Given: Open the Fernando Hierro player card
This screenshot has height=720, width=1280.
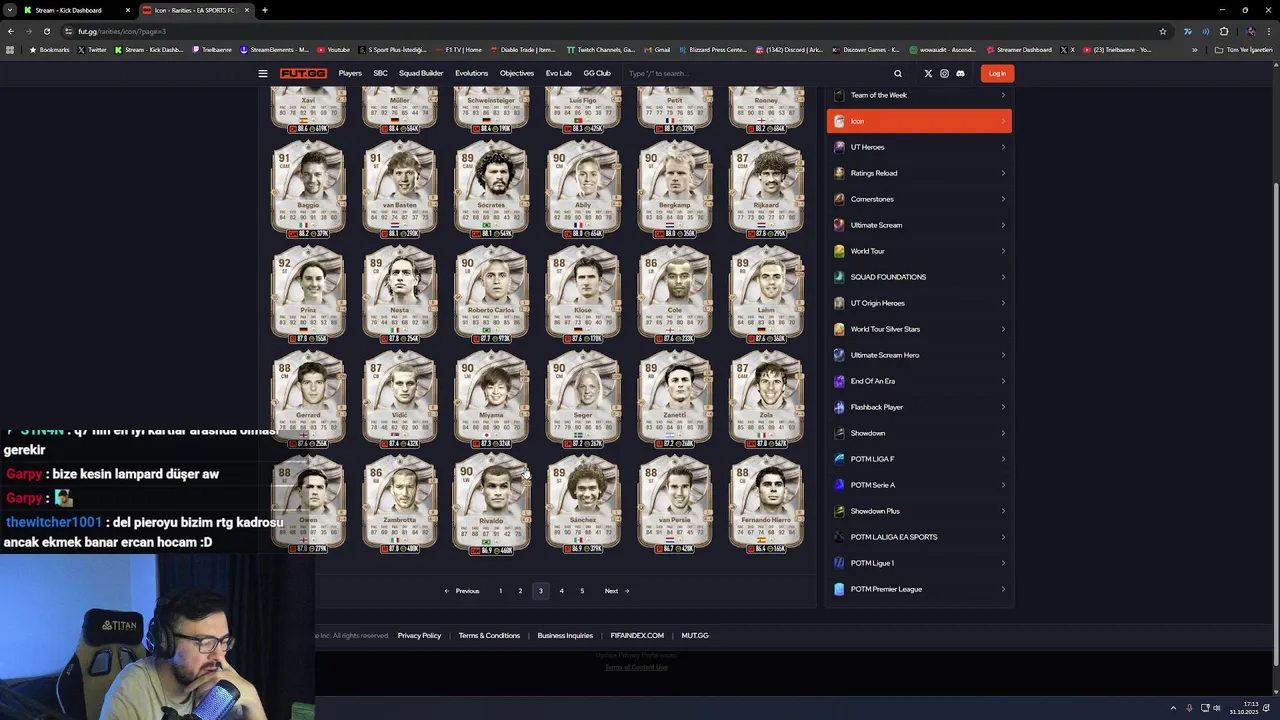Looking at the screenshot, I should pyautogui.click(x=767, y=504).
